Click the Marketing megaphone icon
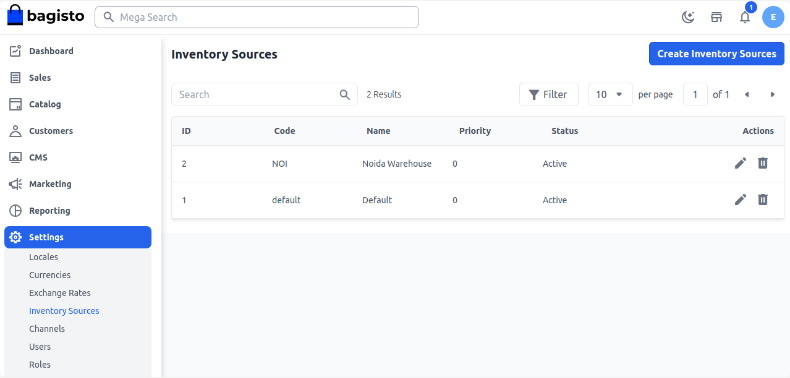This screenshot has height=378, width=790. click(x=16, y=184)
